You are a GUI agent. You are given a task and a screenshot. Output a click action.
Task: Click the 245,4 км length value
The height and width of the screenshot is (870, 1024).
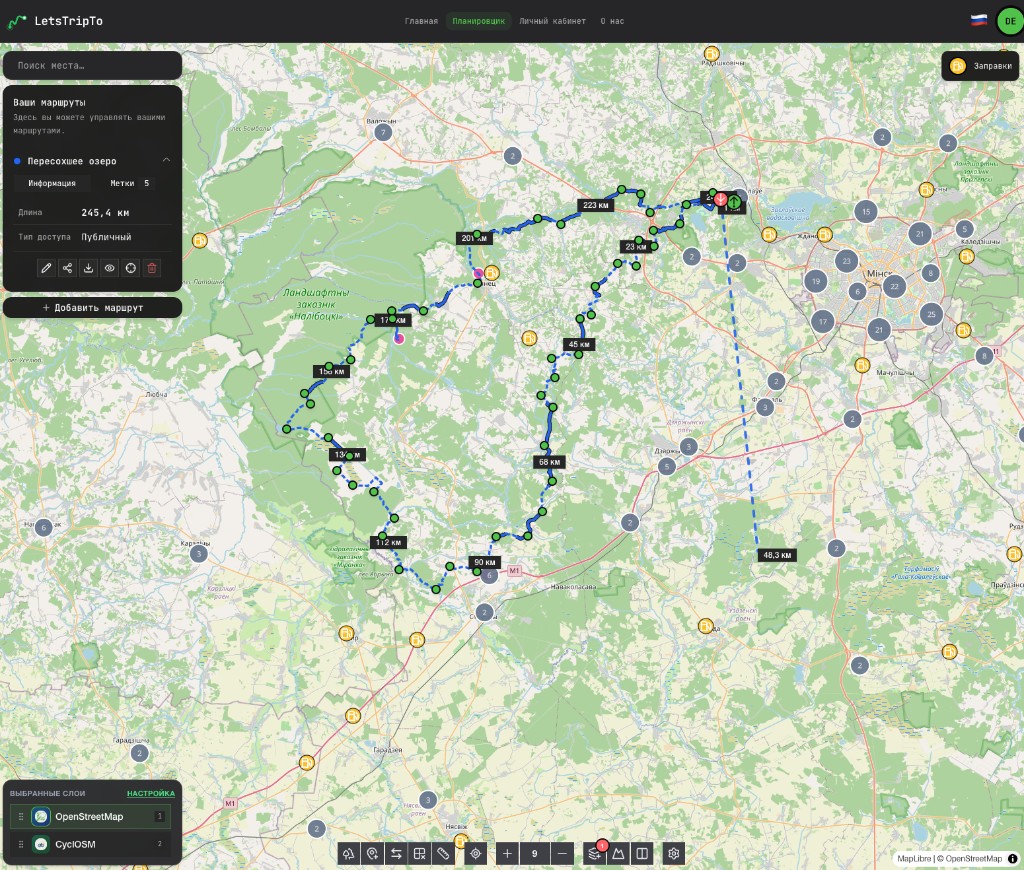tap(105, 213)
